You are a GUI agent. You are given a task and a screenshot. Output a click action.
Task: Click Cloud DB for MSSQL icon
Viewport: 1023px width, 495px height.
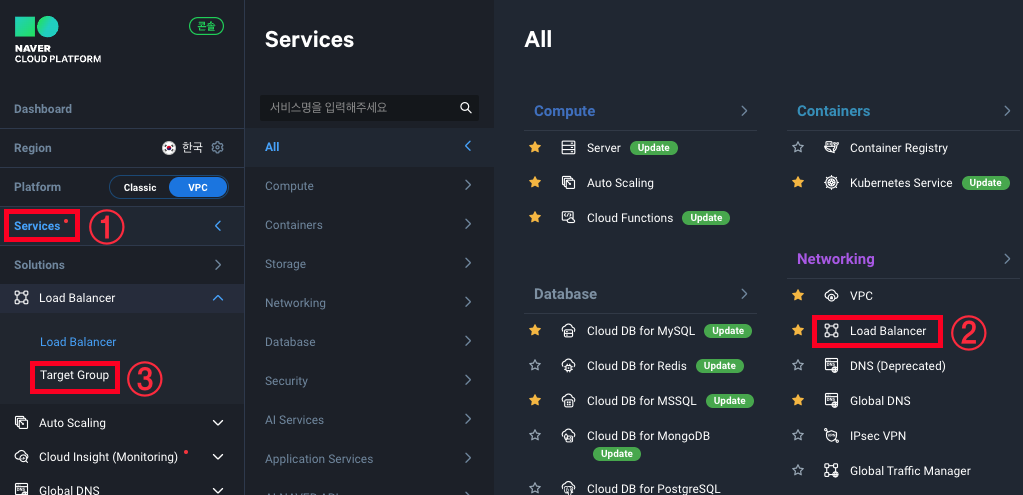[x=568, y=400]
